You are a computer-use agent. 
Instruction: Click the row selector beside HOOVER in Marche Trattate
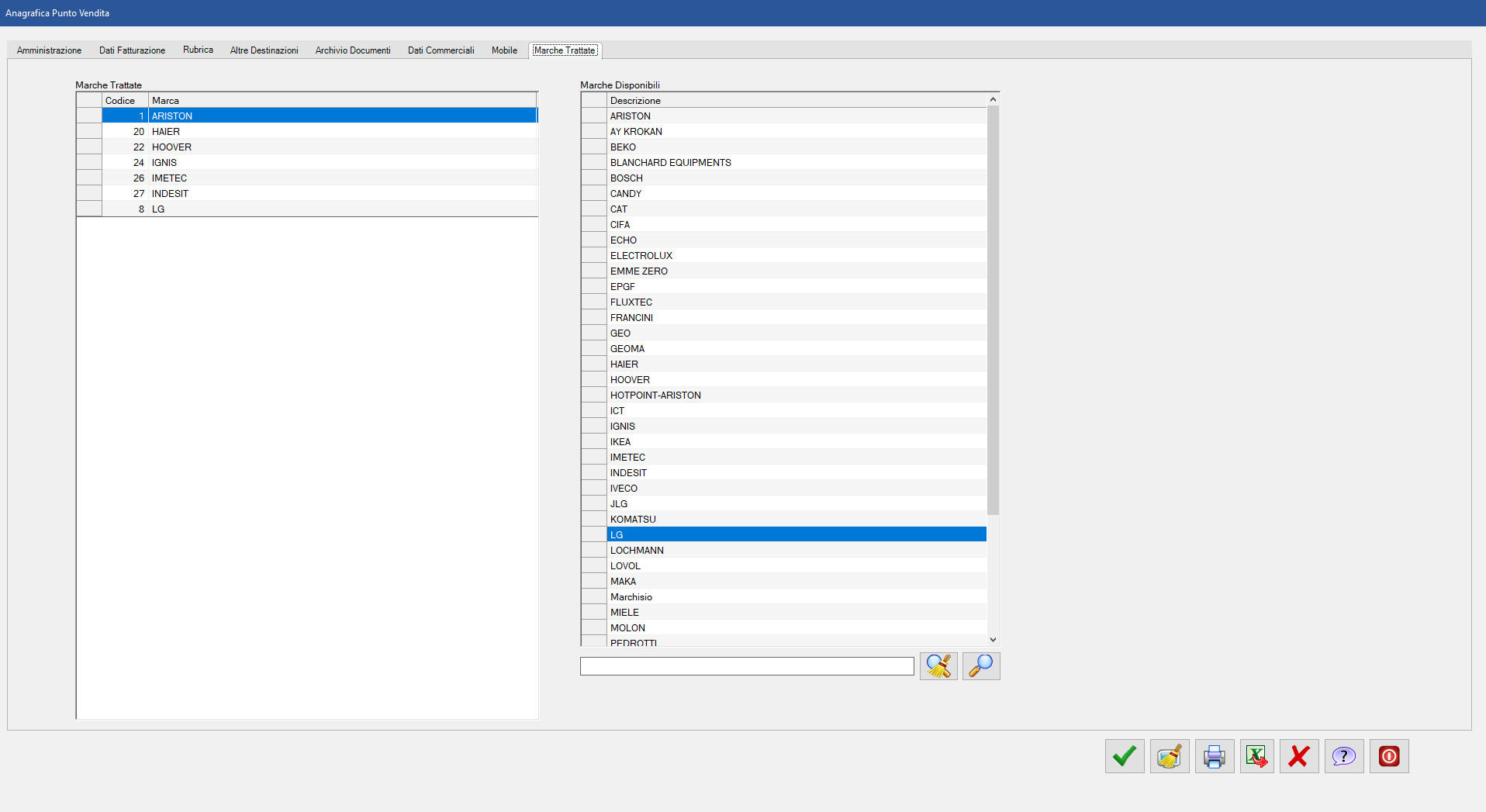pyautogui.click(x=89, y=147)
